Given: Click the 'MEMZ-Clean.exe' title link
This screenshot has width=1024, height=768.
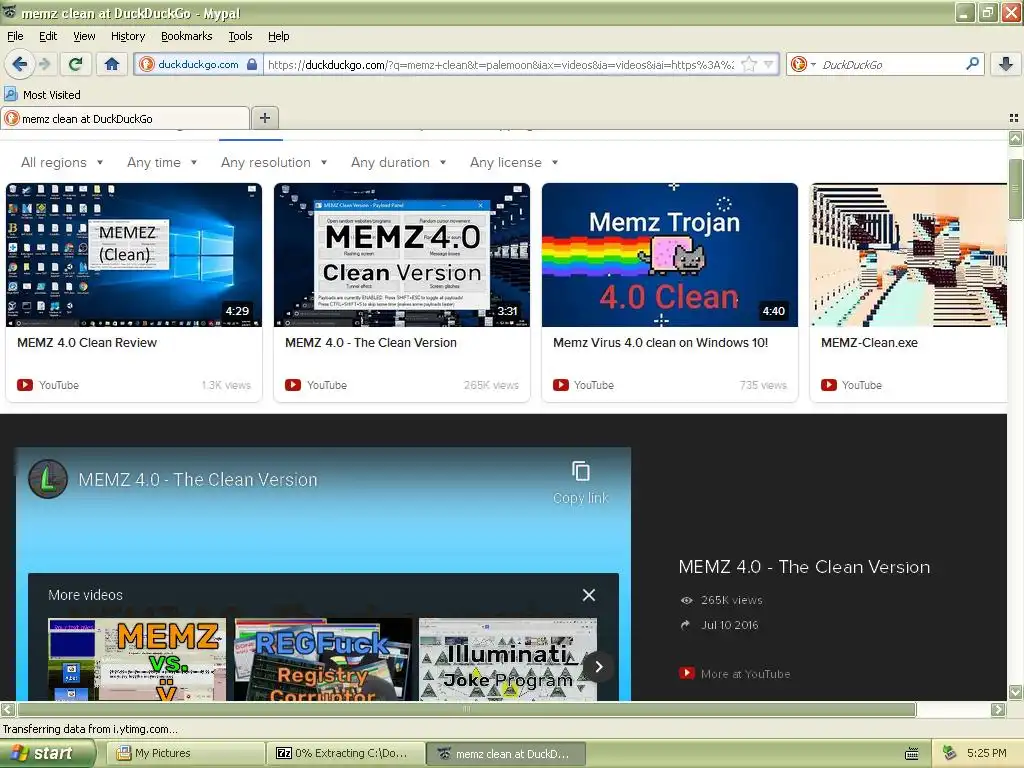Looking at the screenshot, I should pos(869,343).
